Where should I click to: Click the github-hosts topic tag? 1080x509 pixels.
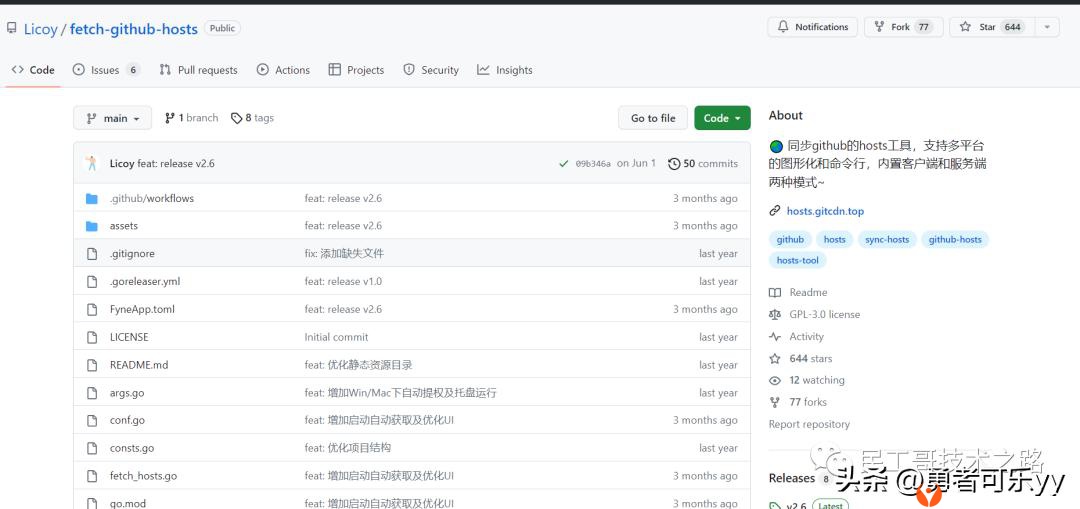[x=955, y=240]
